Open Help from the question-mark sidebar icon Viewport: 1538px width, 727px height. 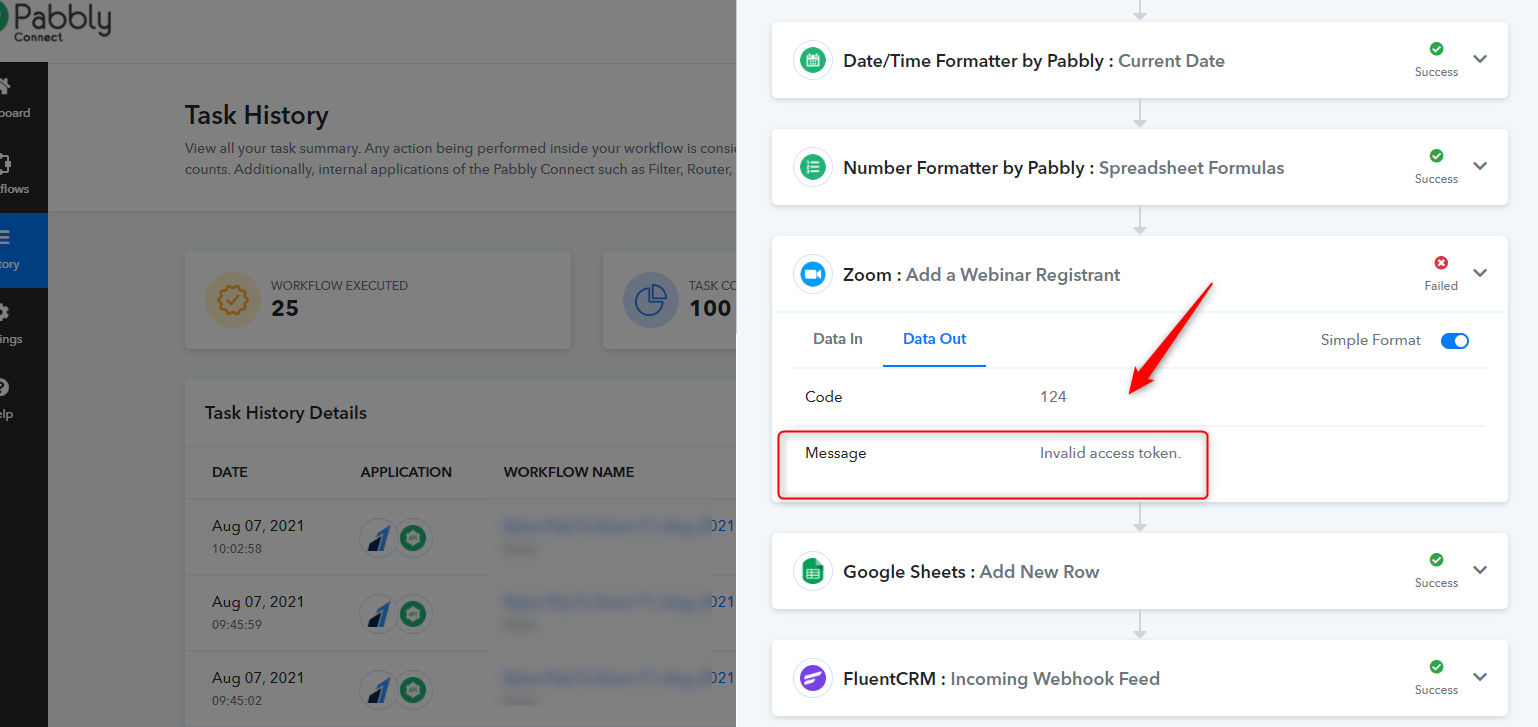(x=4, y=387)
